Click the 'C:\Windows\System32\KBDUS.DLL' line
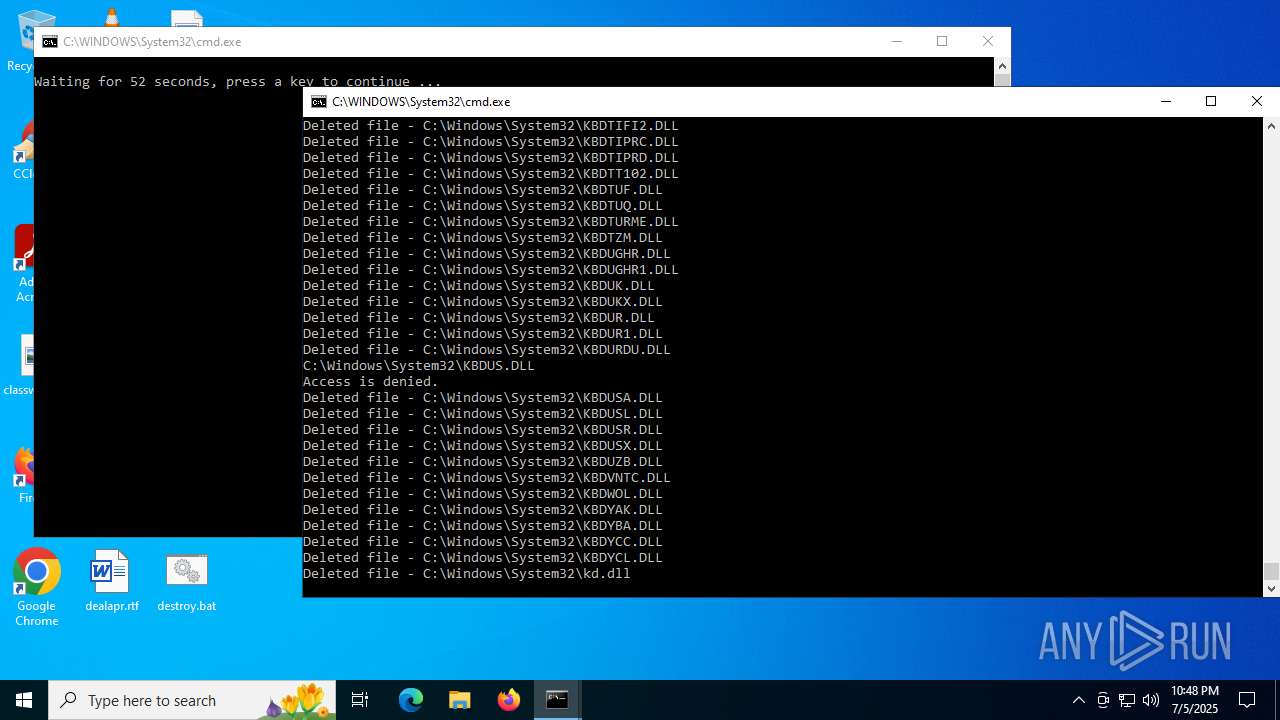Image resolution: width=1280 pixels, height=720 pixels. [419, 366]
